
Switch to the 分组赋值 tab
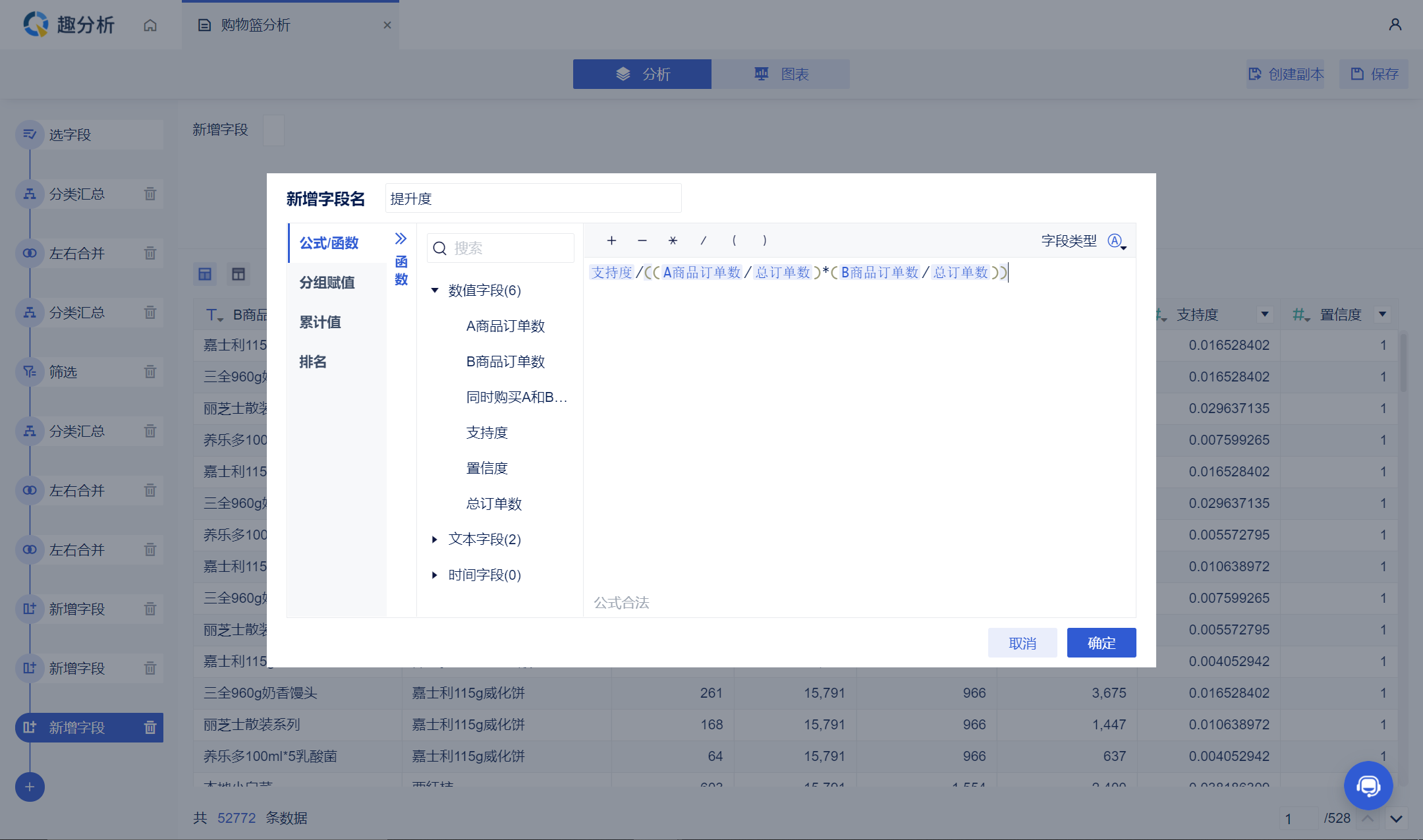tap(327, 283)
